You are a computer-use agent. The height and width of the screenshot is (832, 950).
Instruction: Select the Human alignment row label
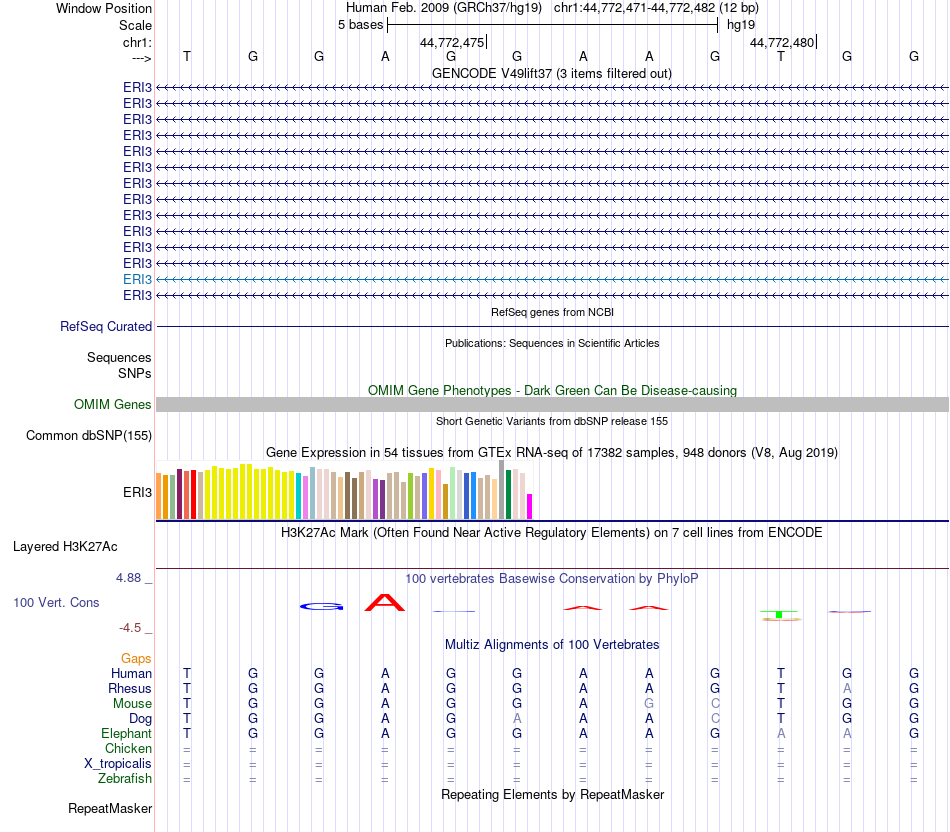[131, 674]
